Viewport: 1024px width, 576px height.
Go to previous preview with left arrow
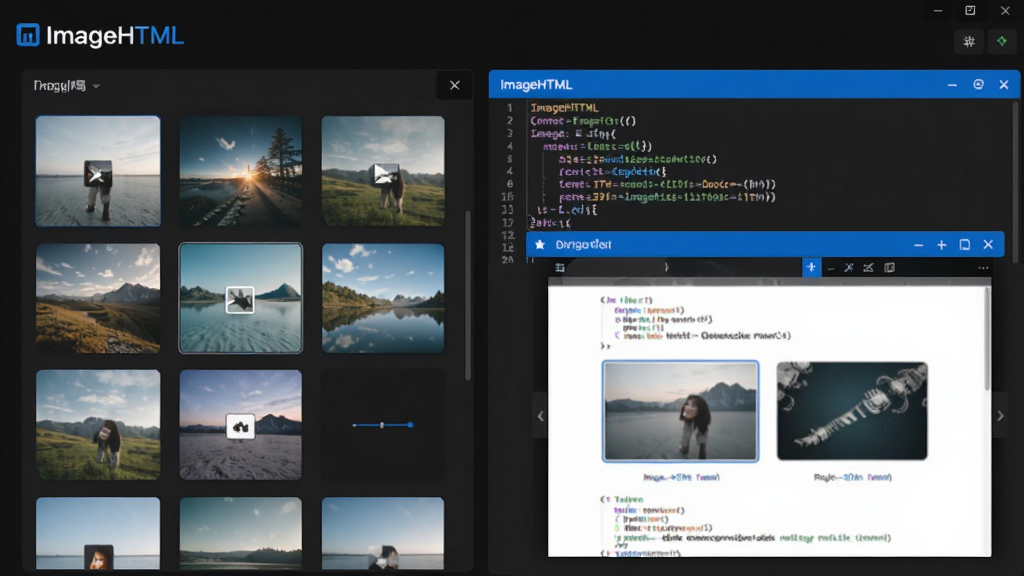tap(540, 416)
